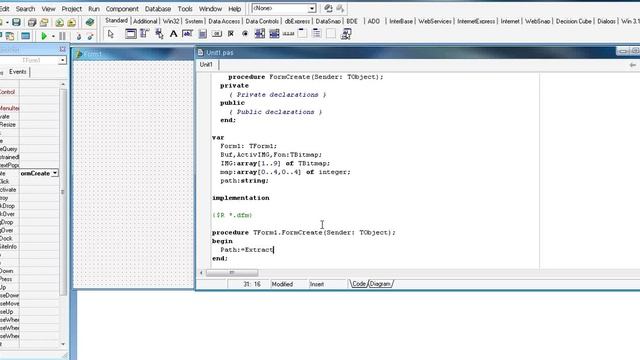Open the Help contents book icon

point(90,22)
